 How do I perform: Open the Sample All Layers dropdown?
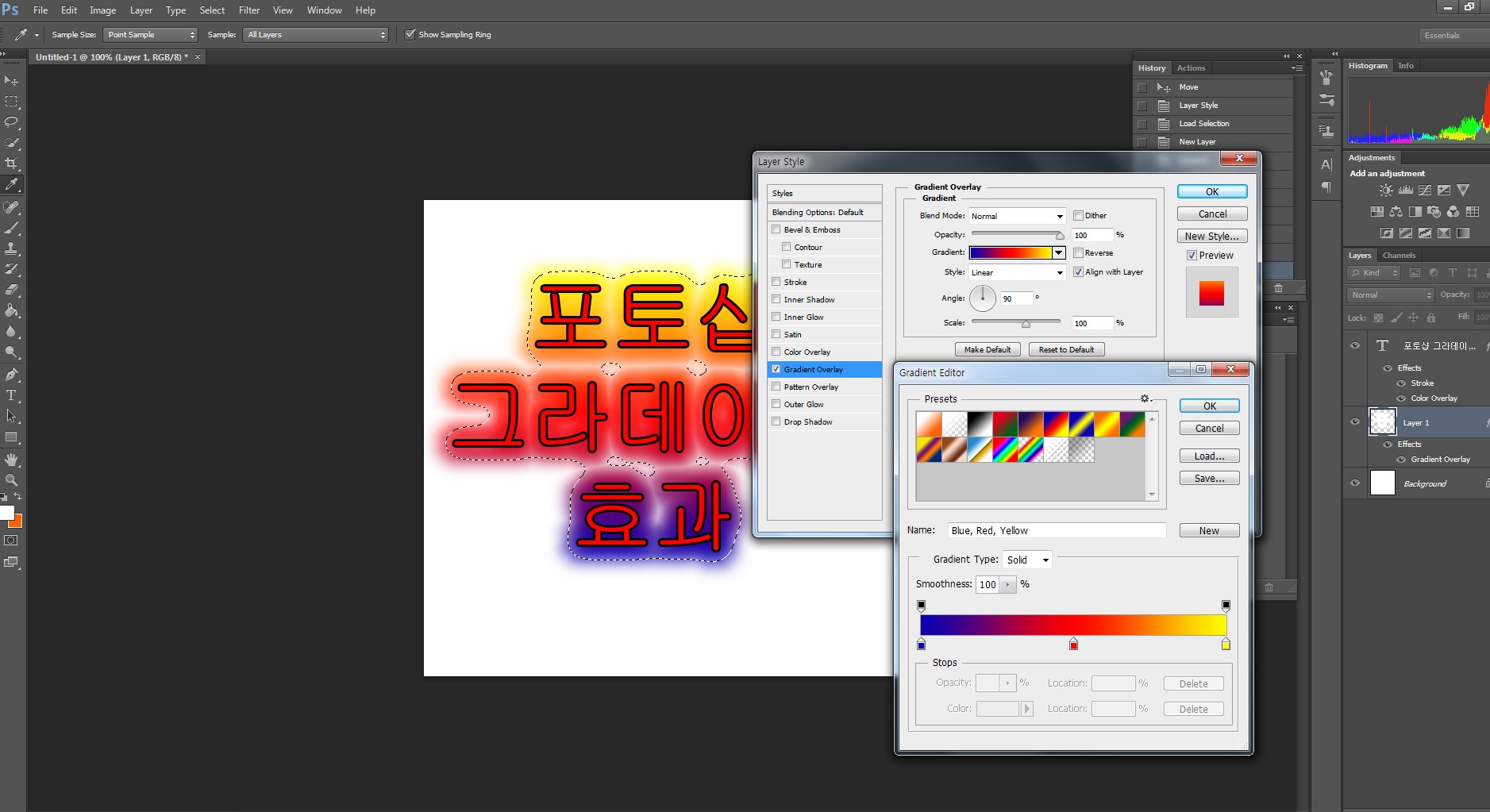315,34
